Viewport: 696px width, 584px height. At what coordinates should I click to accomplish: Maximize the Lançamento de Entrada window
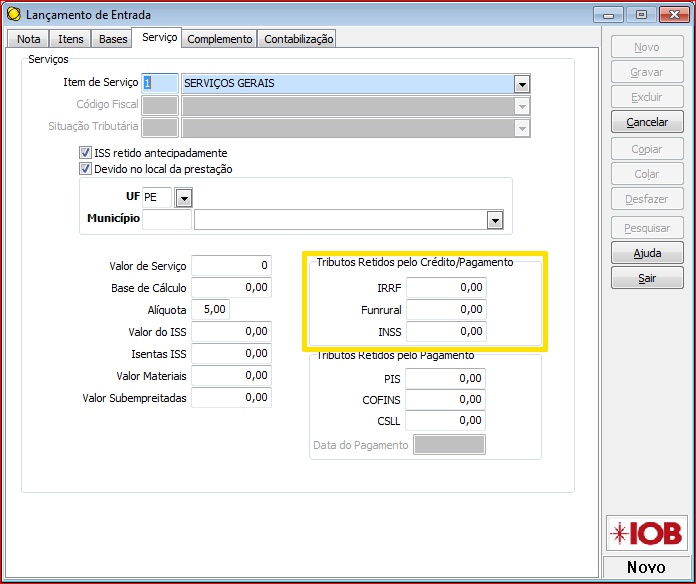pos(641,15)
